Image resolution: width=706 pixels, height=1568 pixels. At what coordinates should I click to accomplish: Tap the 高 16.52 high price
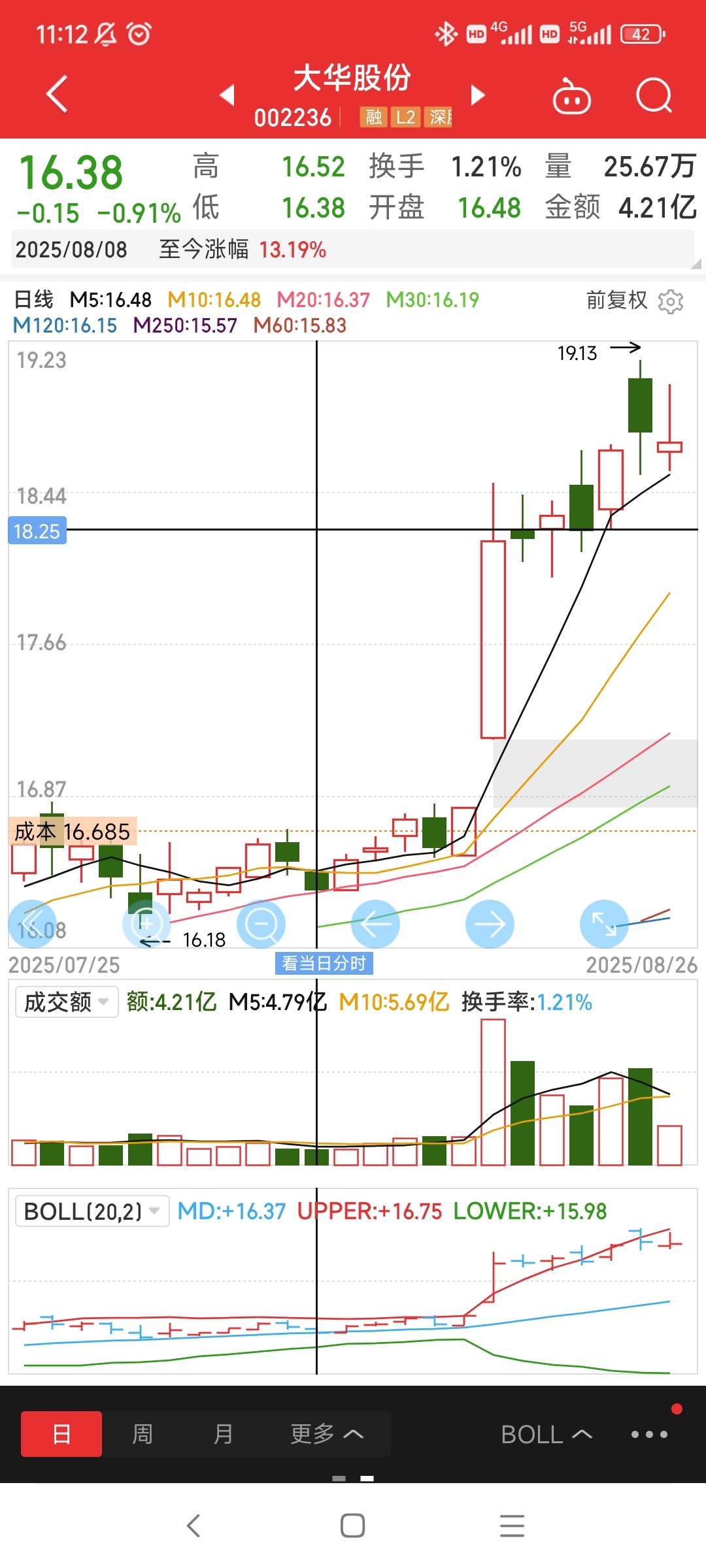313,167
